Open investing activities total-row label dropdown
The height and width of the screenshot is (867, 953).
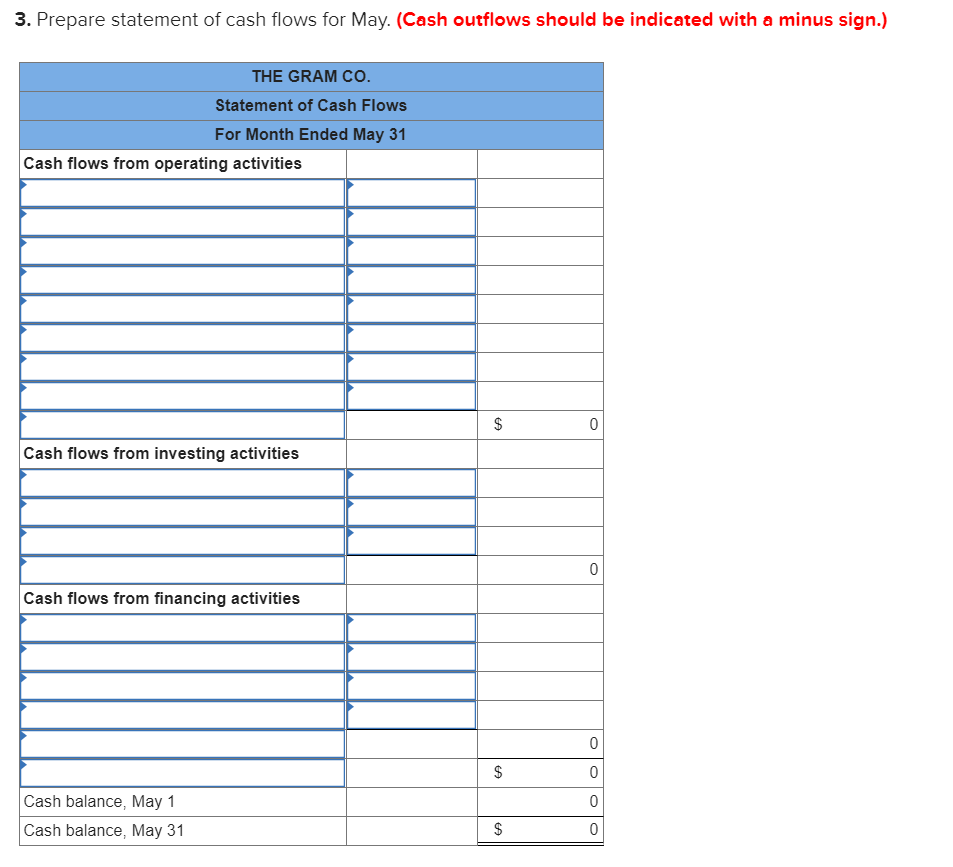point(182,570)
